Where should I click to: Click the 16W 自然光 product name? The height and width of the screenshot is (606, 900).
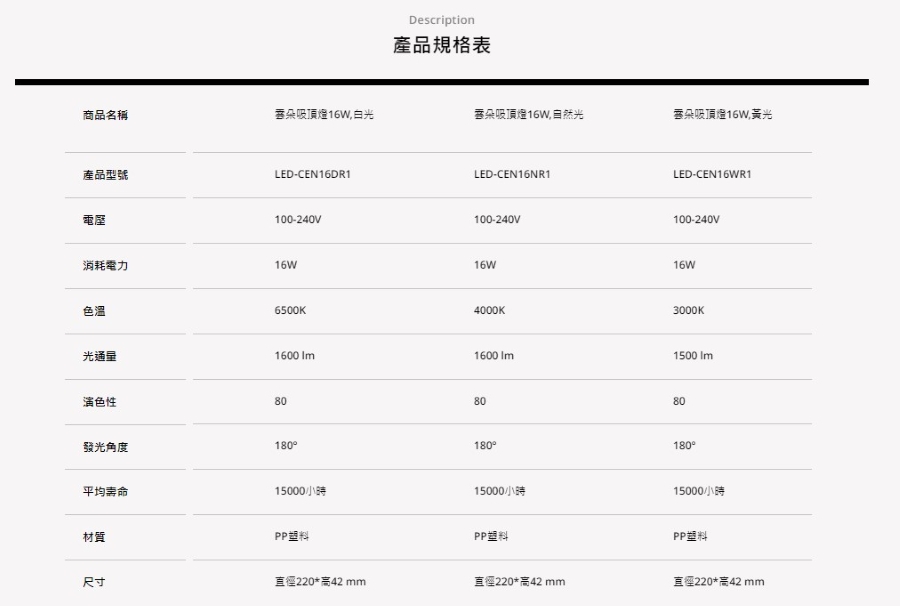[529, 116]
